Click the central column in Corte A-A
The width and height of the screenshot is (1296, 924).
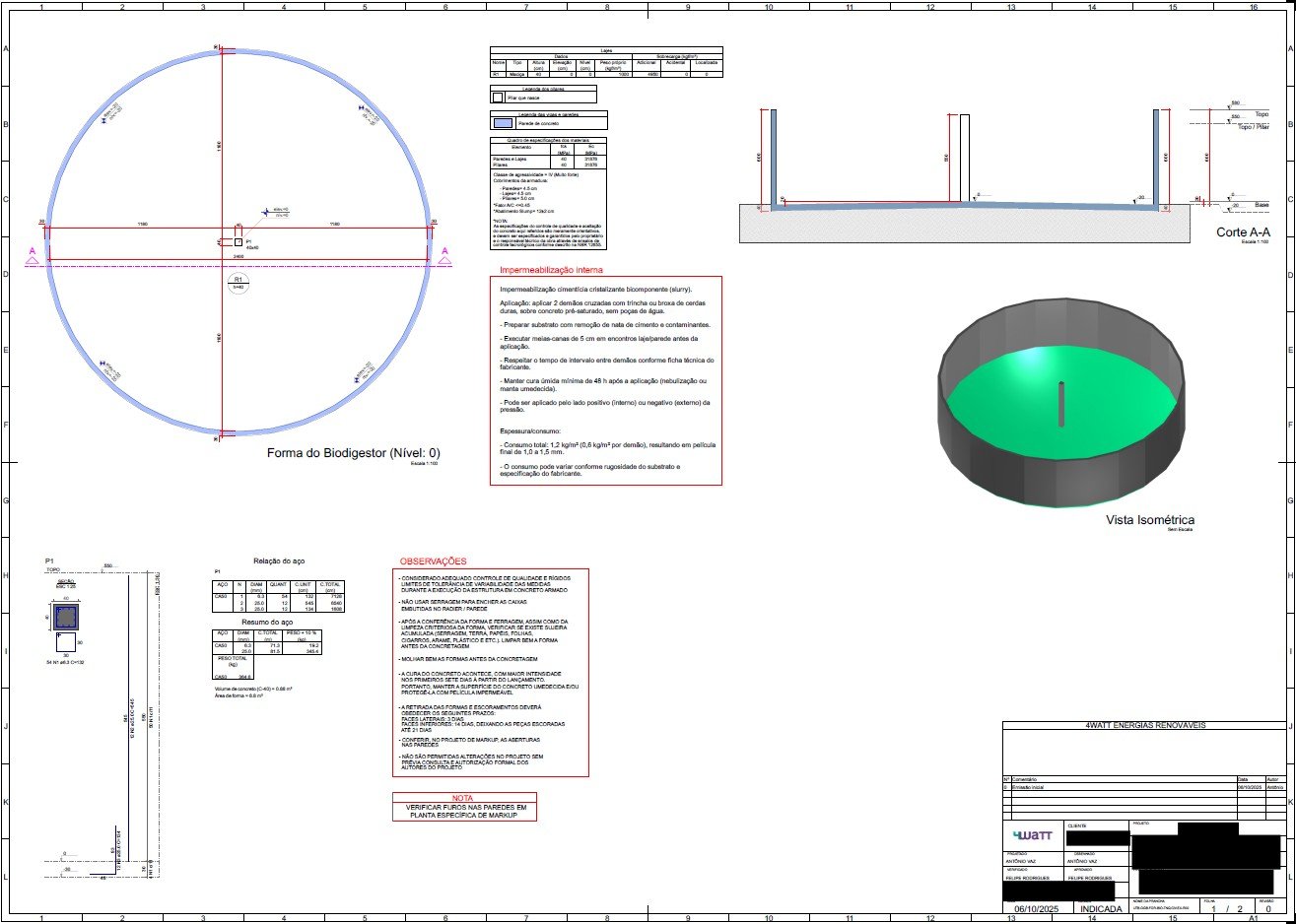(964, 159)
